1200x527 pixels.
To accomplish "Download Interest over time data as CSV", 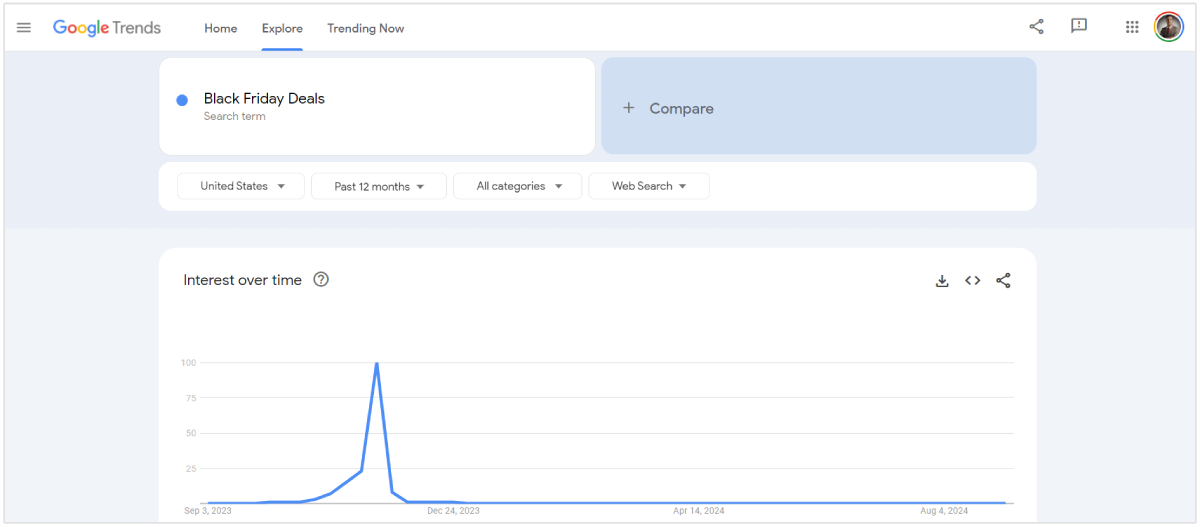I will pos(941,281).
